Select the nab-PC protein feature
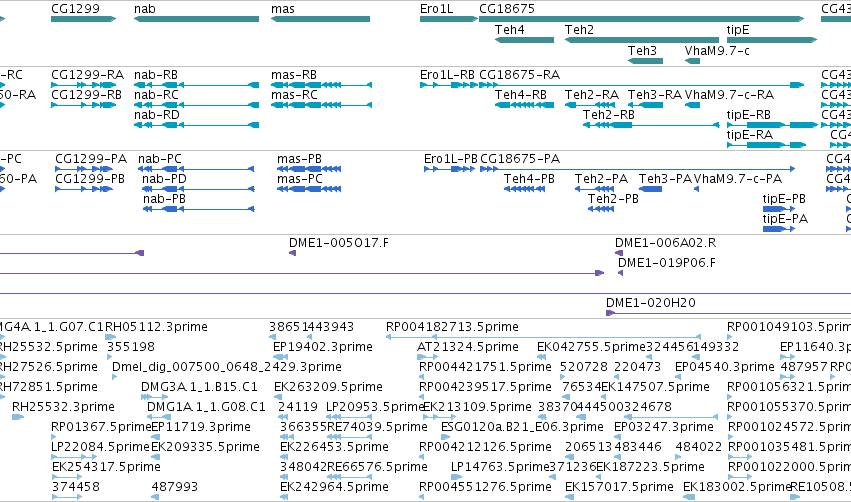 [x=198, y=169]
